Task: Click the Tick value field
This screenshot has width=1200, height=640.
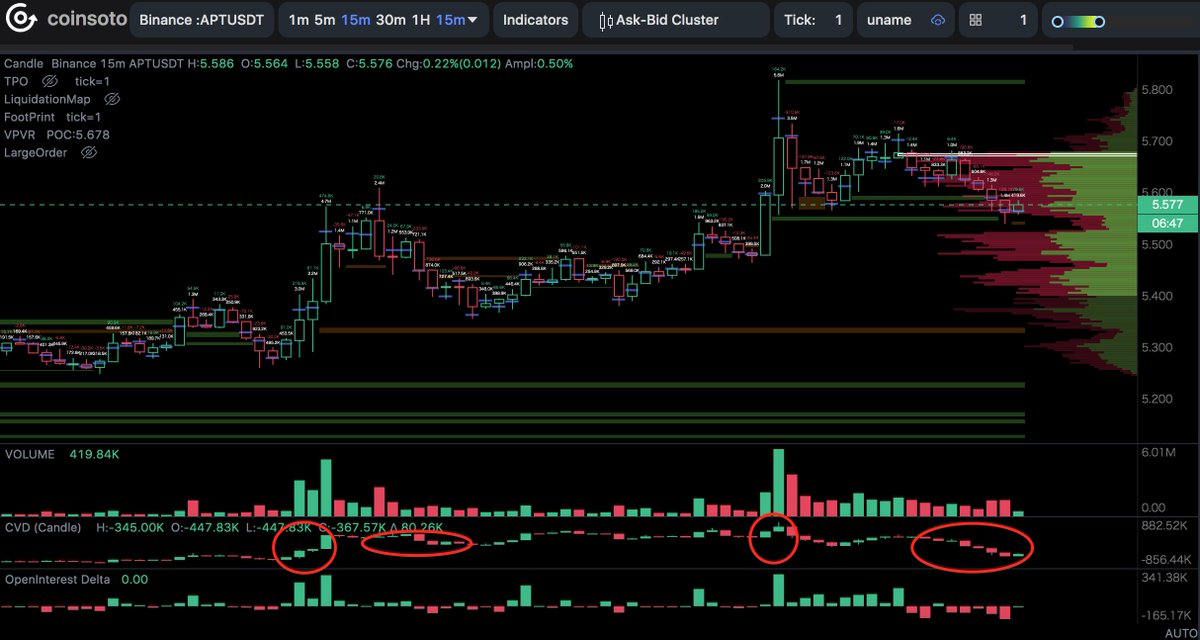Action: pyautogui.click(x=838, y=19)
